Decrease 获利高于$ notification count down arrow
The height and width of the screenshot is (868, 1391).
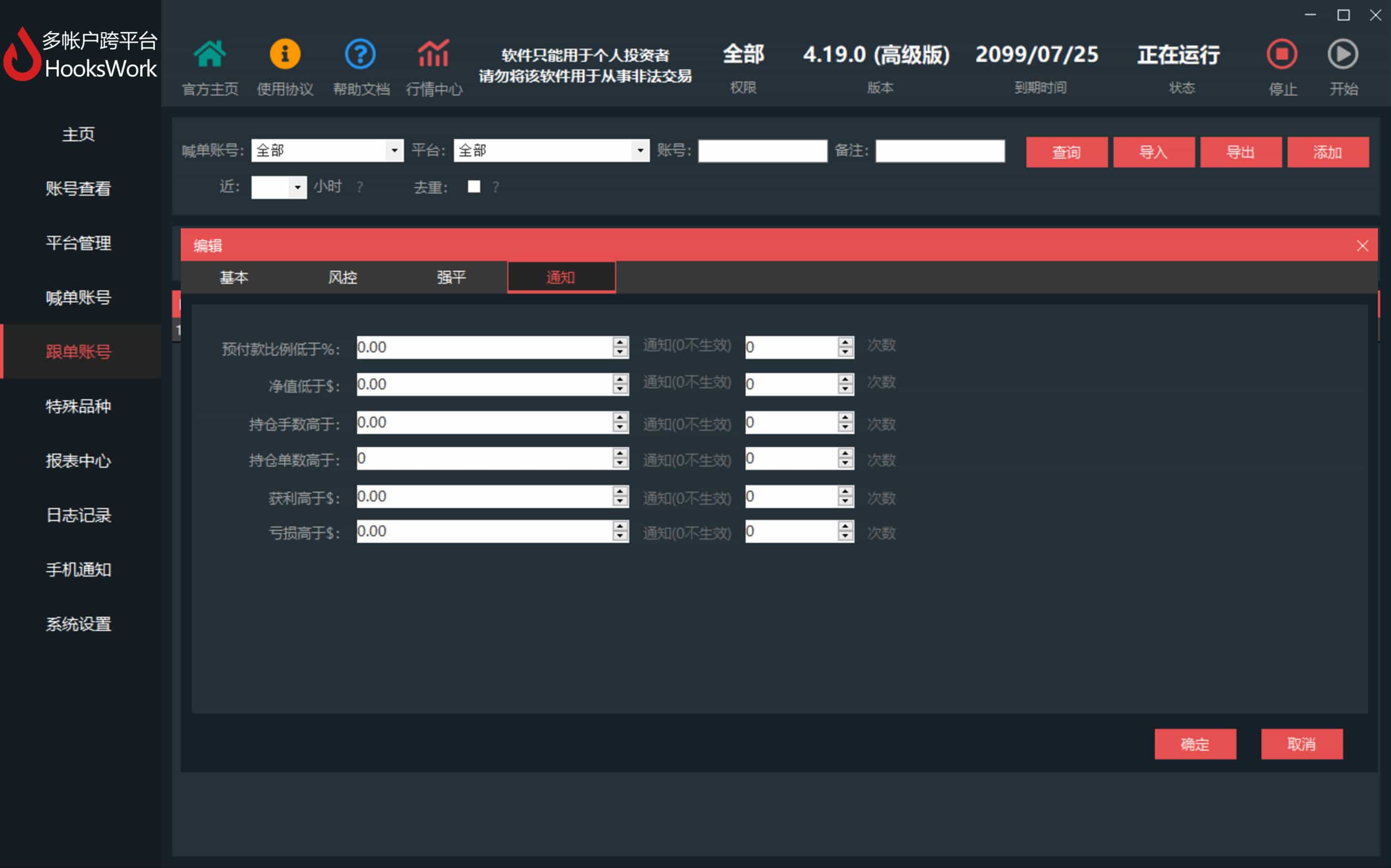pyautogui.click(x=845, y=502)
